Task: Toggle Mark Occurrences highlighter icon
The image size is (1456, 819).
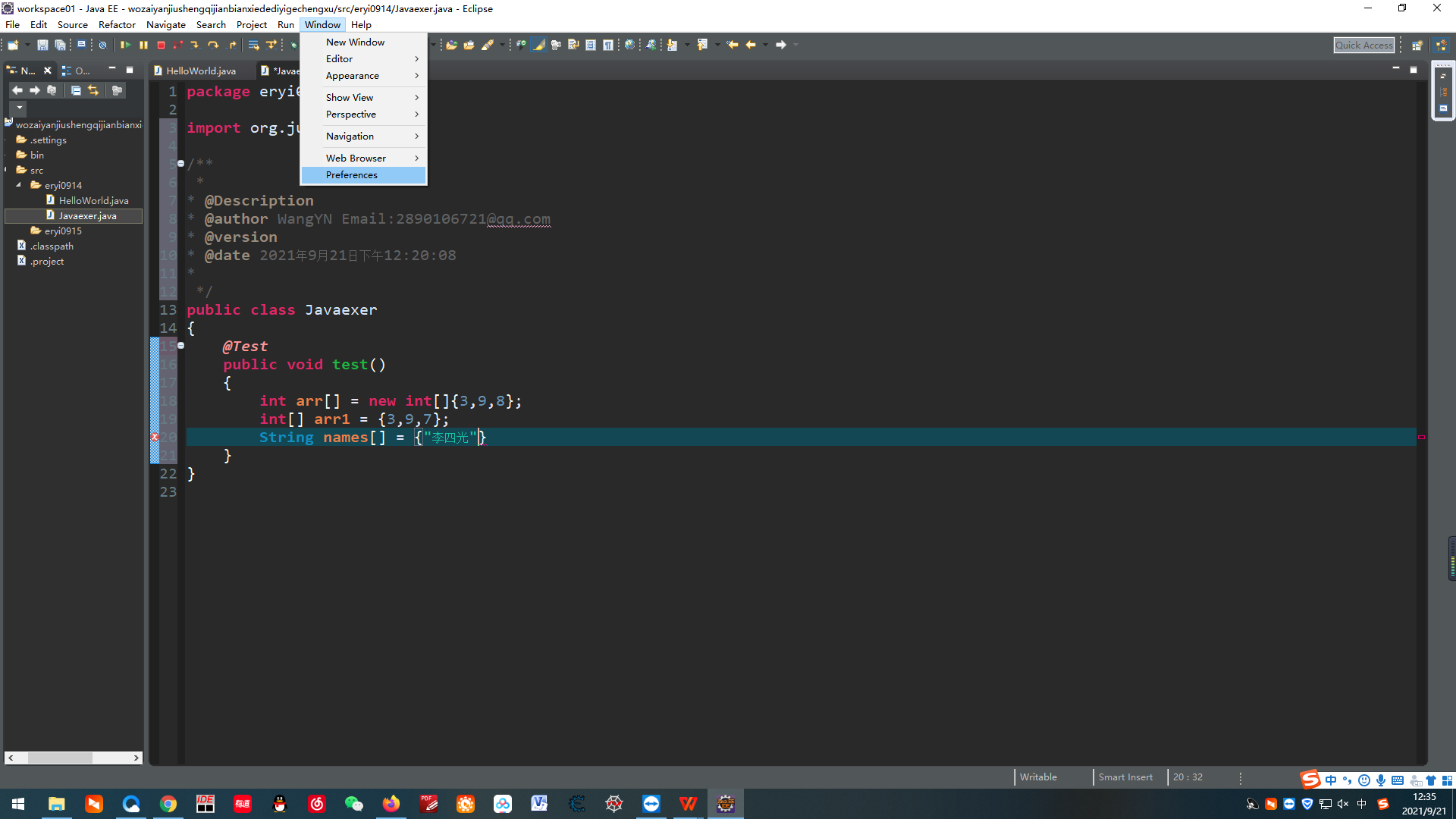Action: (x=538, y=45)
